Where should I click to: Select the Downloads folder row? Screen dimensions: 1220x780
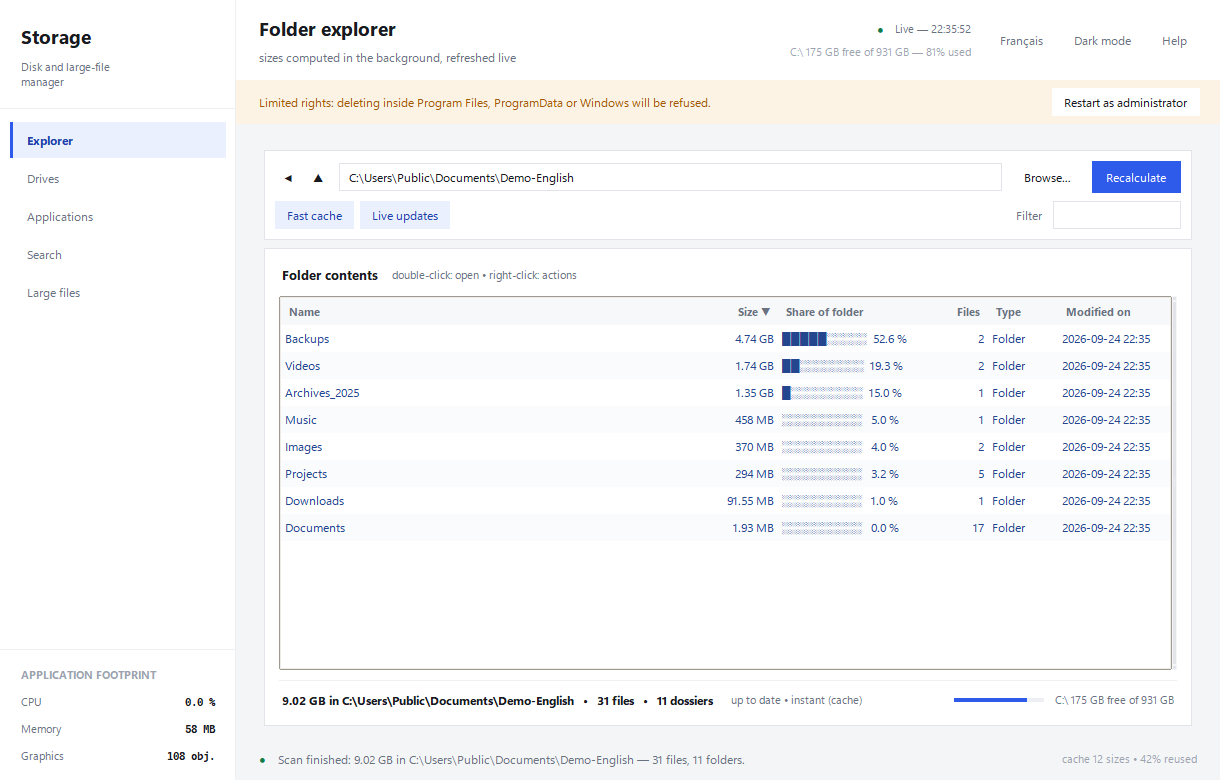click(x=725, y=501)
